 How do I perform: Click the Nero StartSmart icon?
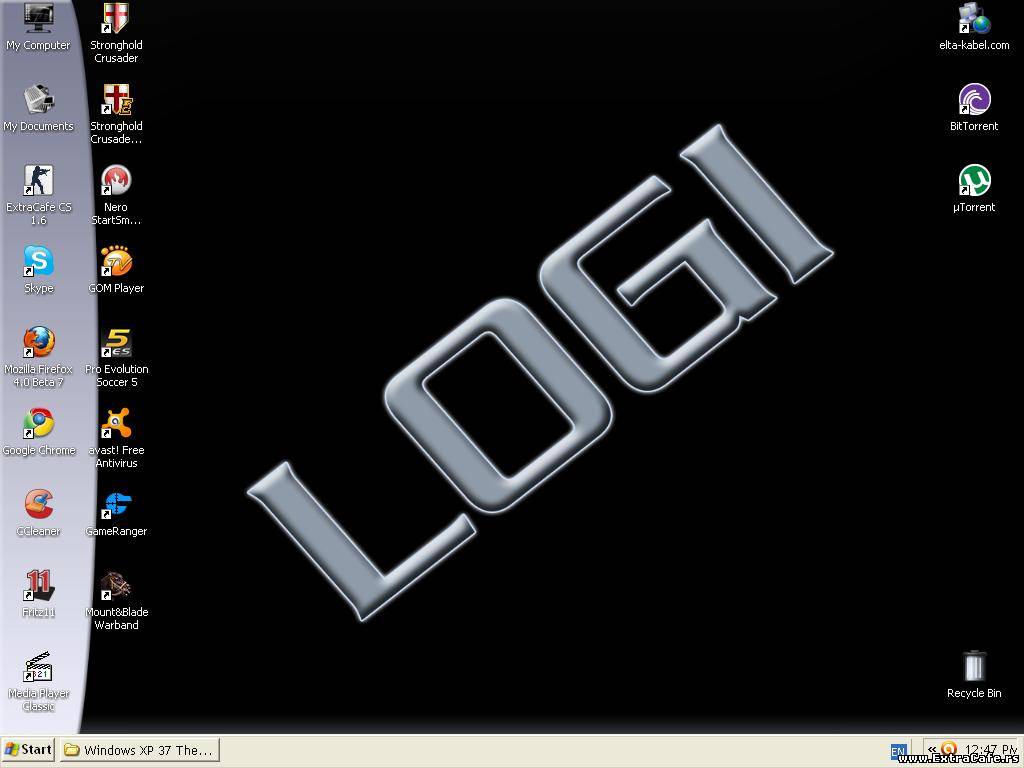click(x=116, y=181)
